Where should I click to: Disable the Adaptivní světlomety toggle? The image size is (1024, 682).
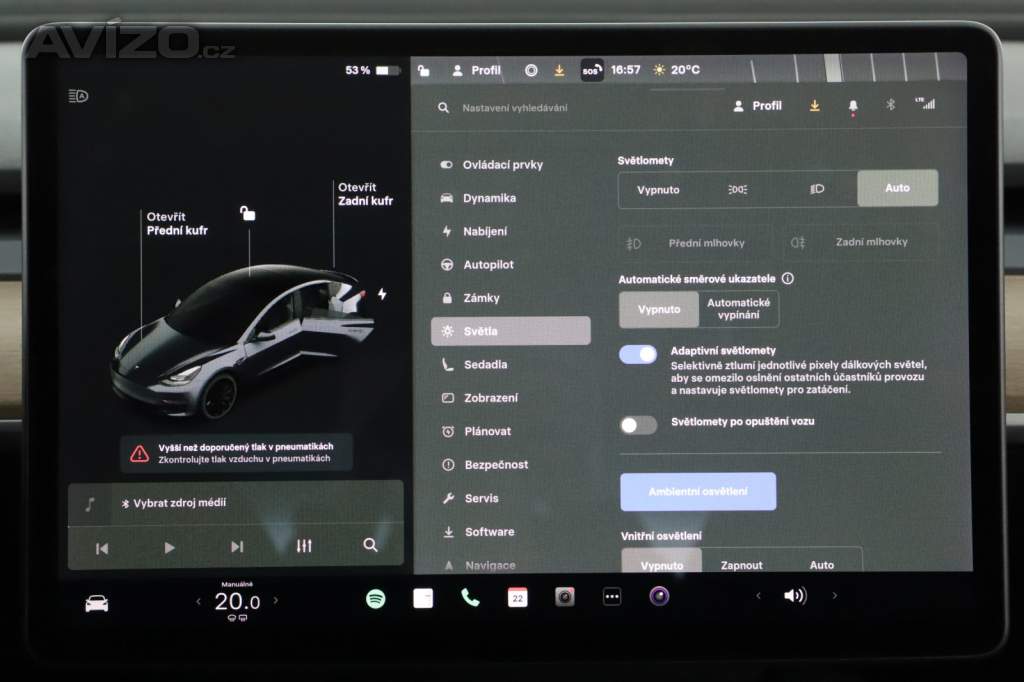pos(638,354)
